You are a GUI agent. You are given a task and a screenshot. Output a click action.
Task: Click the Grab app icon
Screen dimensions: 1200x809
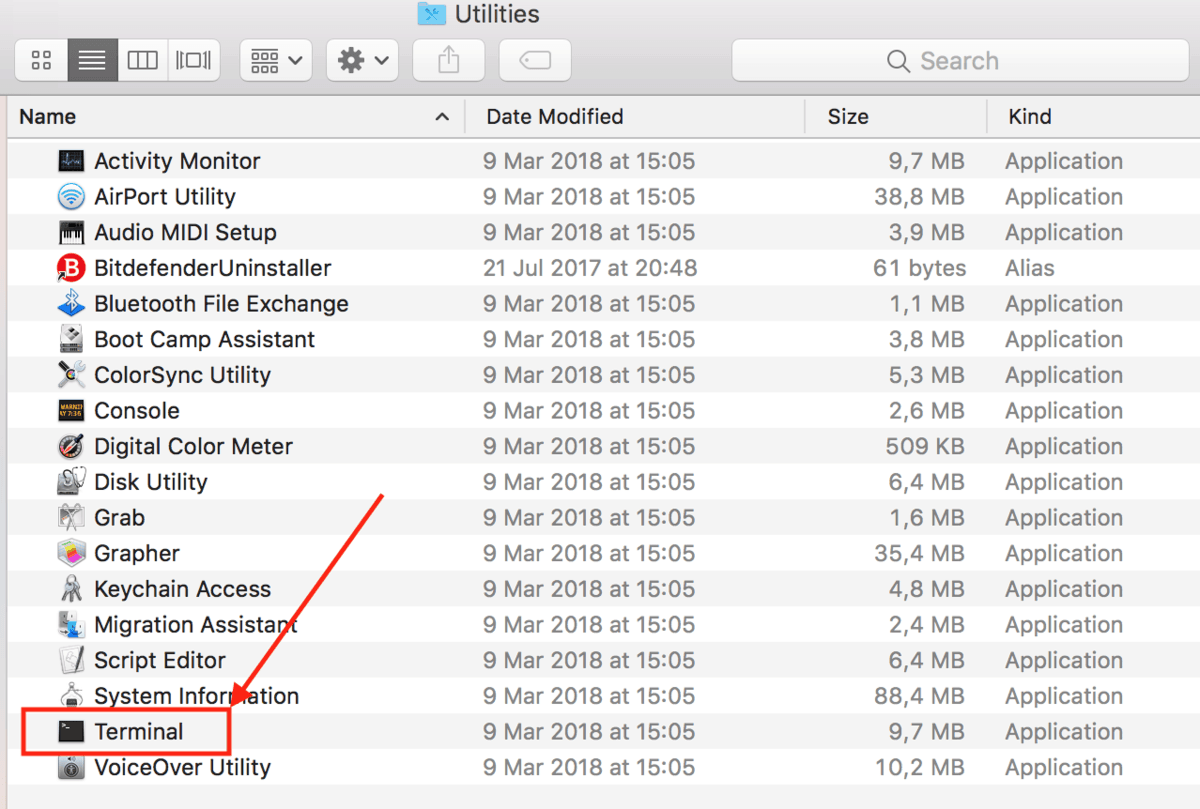72,518
